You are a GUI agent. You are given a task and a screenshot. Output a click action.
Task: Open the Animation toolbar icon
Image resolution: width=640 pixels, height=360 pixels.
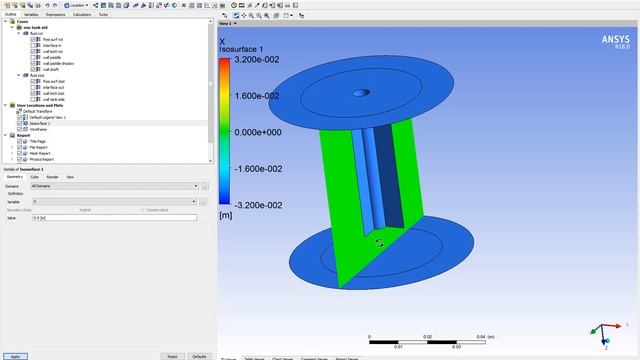click(242, 5)
